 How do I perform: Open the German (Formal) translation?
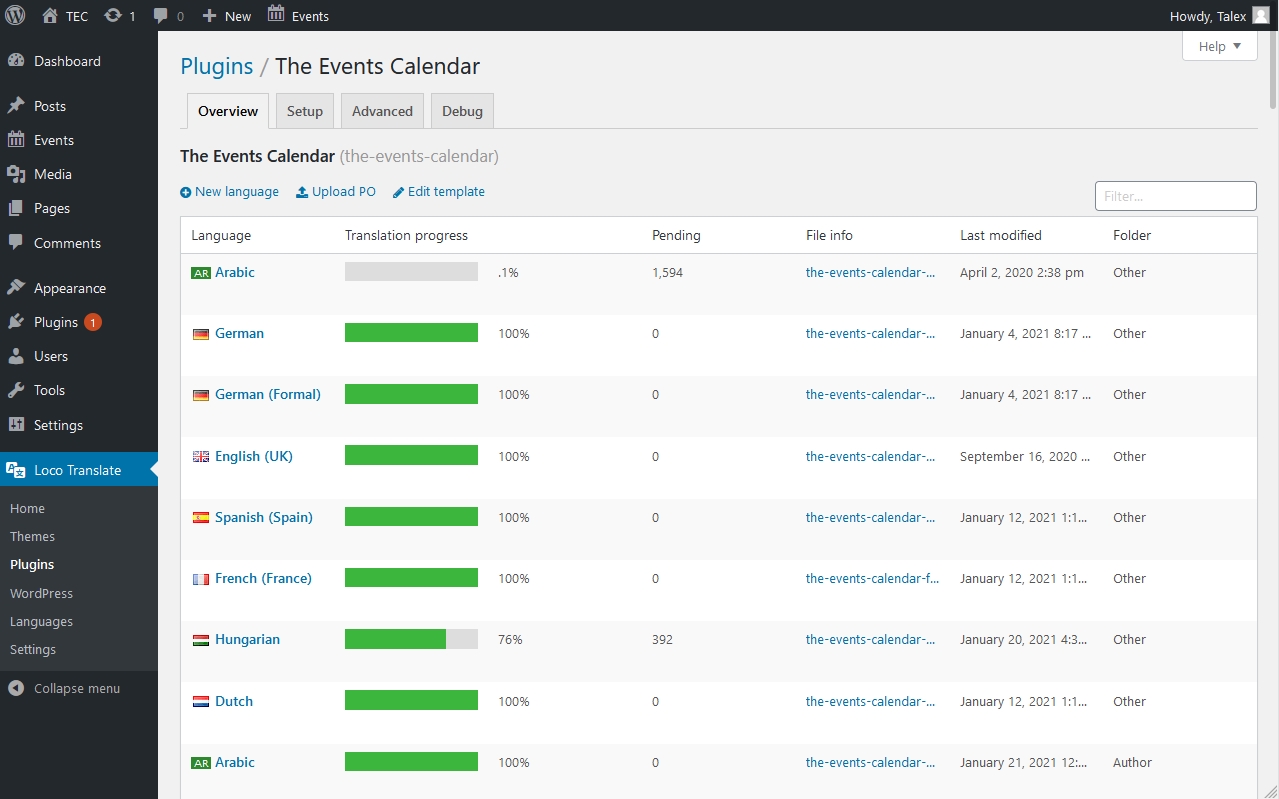tap(268, 395)
